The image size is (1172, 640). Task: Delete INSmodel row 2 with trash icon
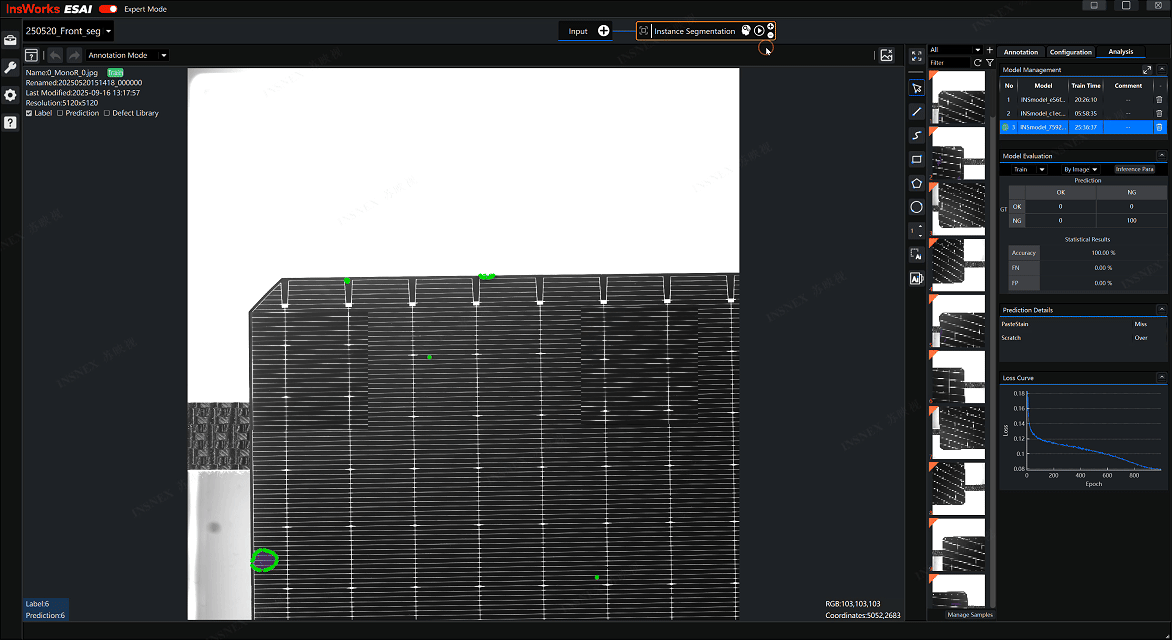[x=1159, y=113]
